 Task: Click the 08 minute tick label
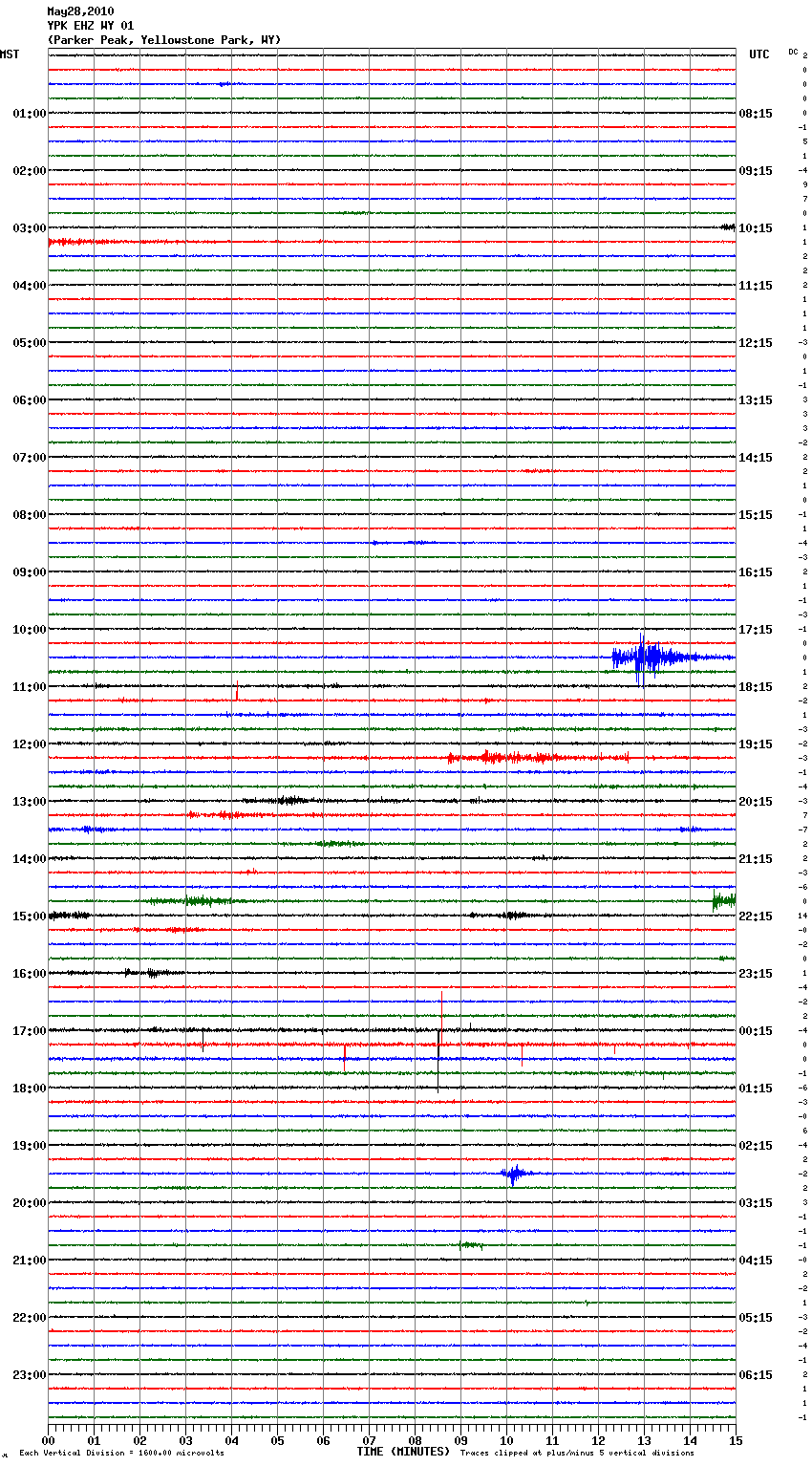(415, 1440)
